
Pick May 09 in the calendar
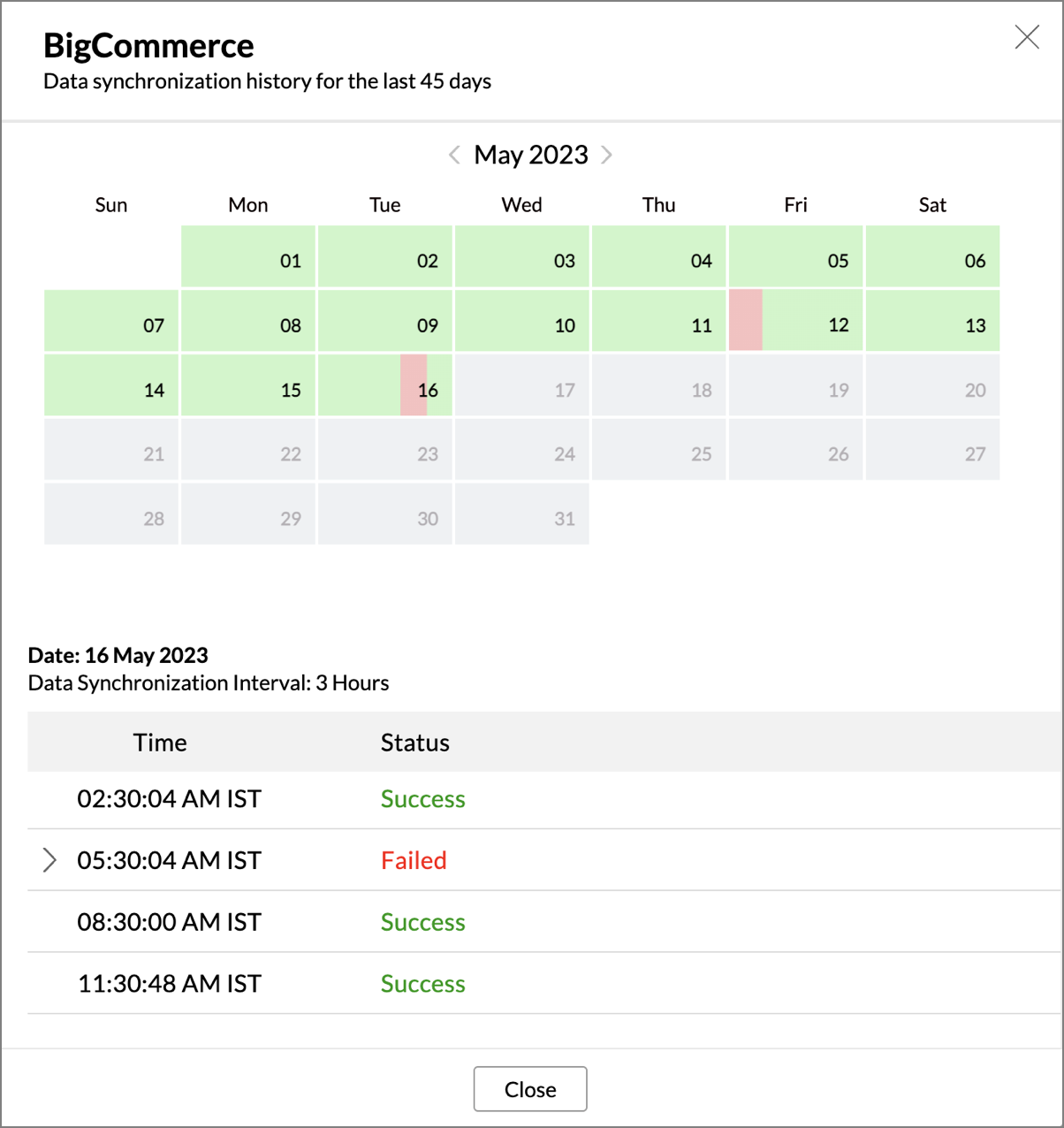click(385, 321)
